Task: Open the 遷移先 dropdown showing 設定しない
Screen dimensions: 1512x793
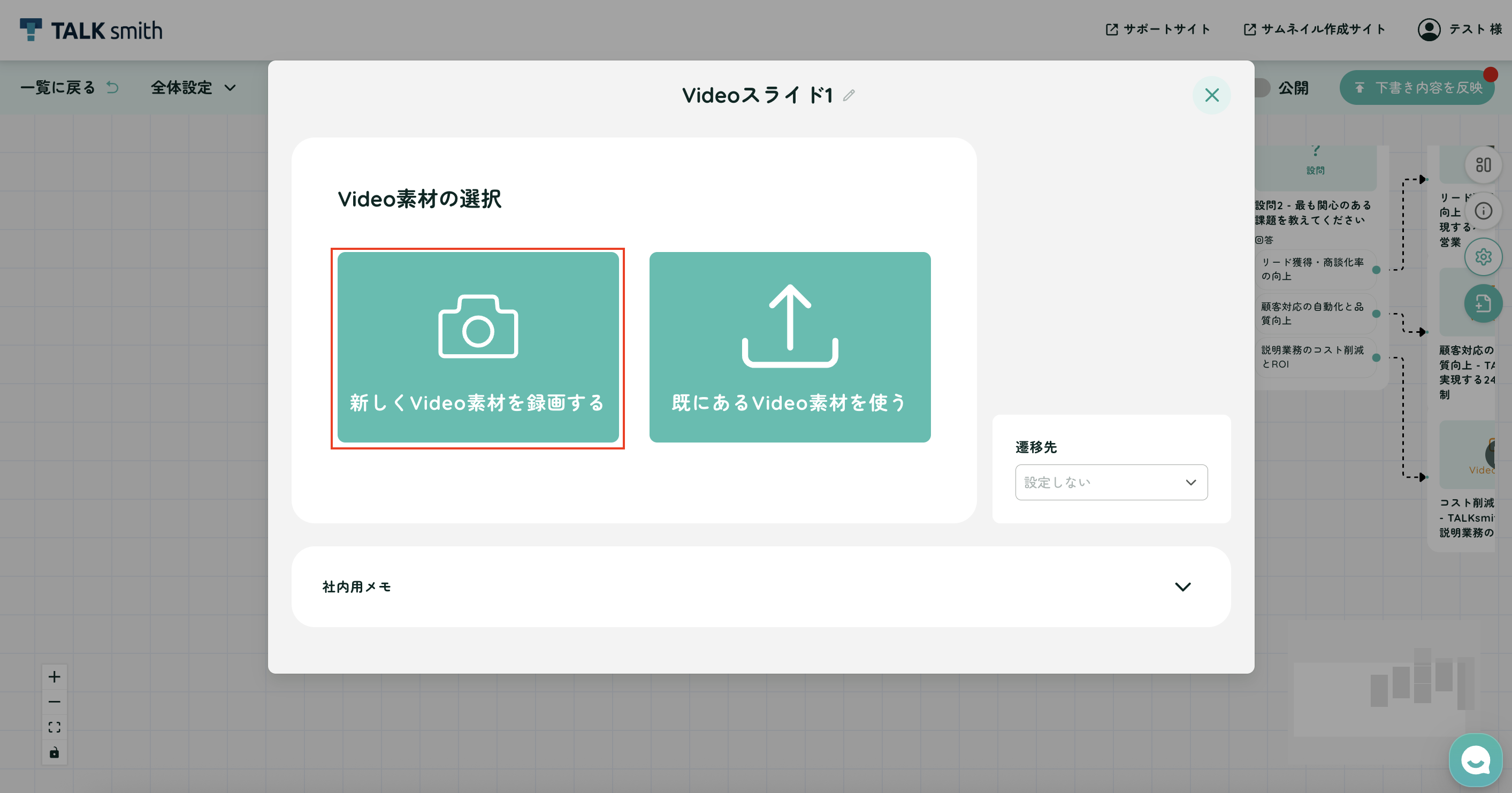Action: (1111, 482)
